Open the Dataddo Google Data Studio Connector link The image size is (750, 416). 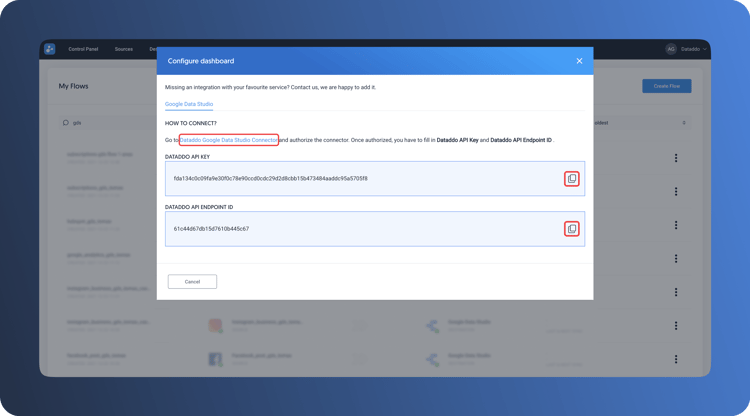(x=229, y=140)
